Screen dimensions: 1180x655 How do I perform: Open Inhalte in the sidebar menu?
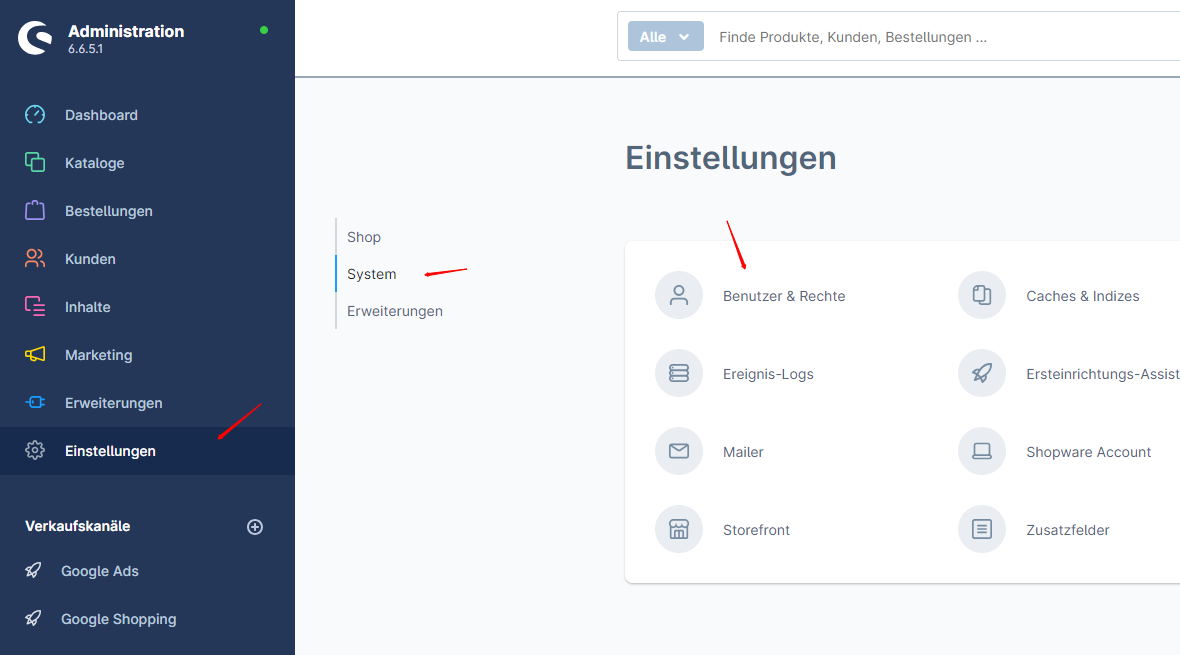tap(88, 307)
